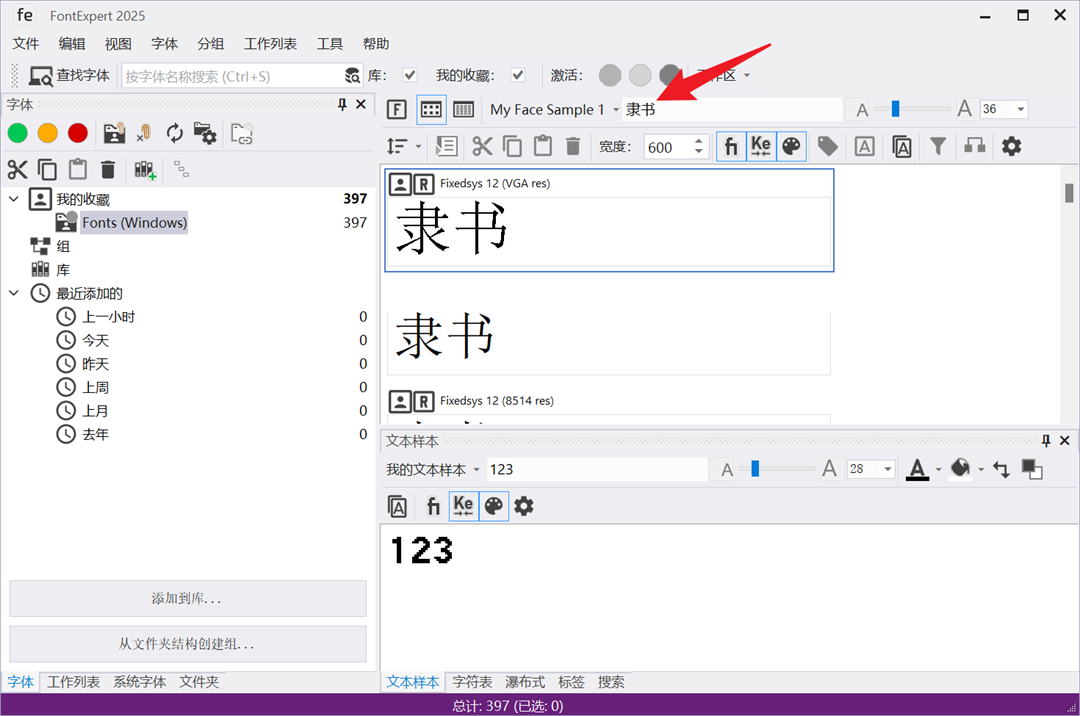
Task: Toggle ligatures fi in text sample panel
Action: (x=433, y=506)
